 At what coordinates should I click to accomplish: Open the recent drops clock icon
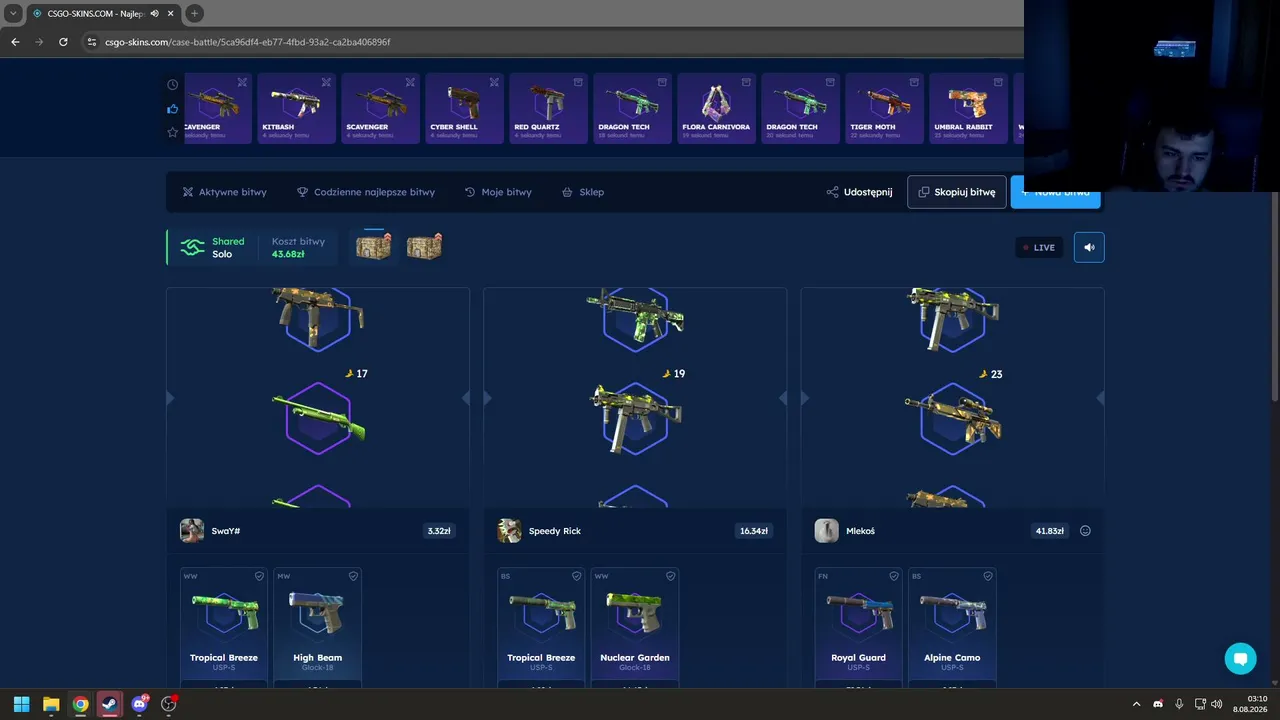[x=173, y=85]
